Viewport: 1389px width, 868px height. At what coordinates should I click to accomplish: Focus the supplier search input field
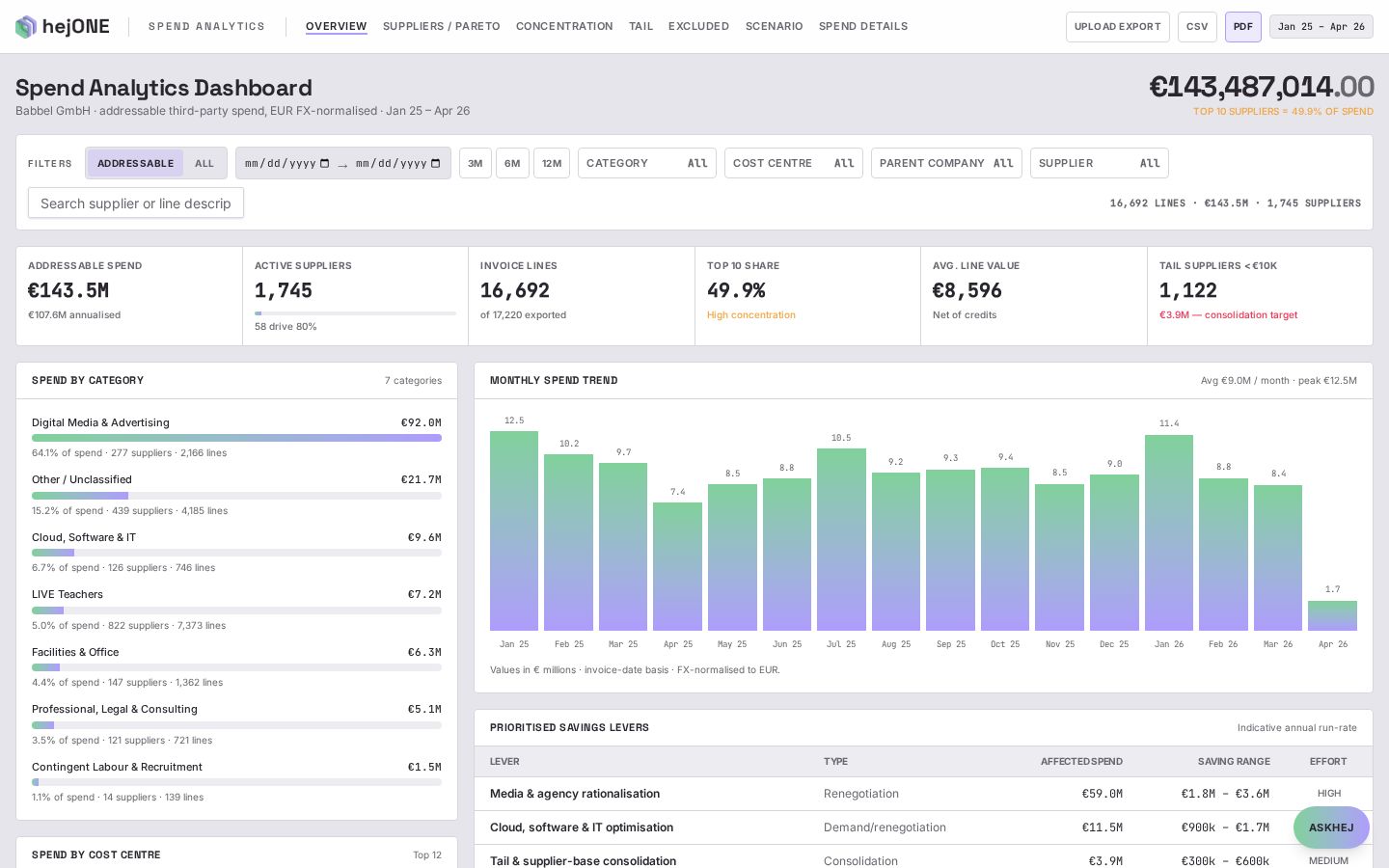click(136, 203)
